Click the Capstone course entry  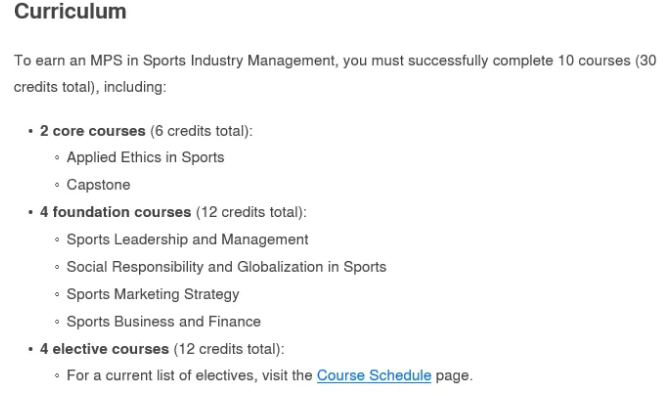click(98, 185)
